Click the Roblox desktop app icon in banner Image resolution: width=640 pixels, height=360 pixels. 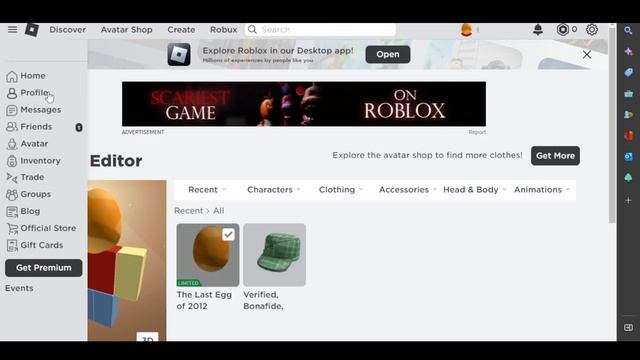coord(179,54)
